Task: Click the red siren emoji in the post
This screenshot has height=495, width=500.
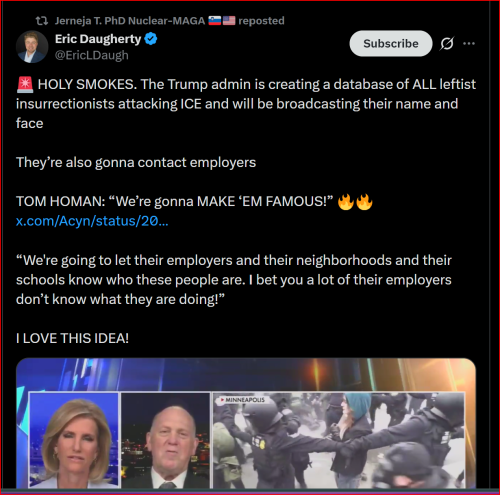Action: [x=25, y=84]
